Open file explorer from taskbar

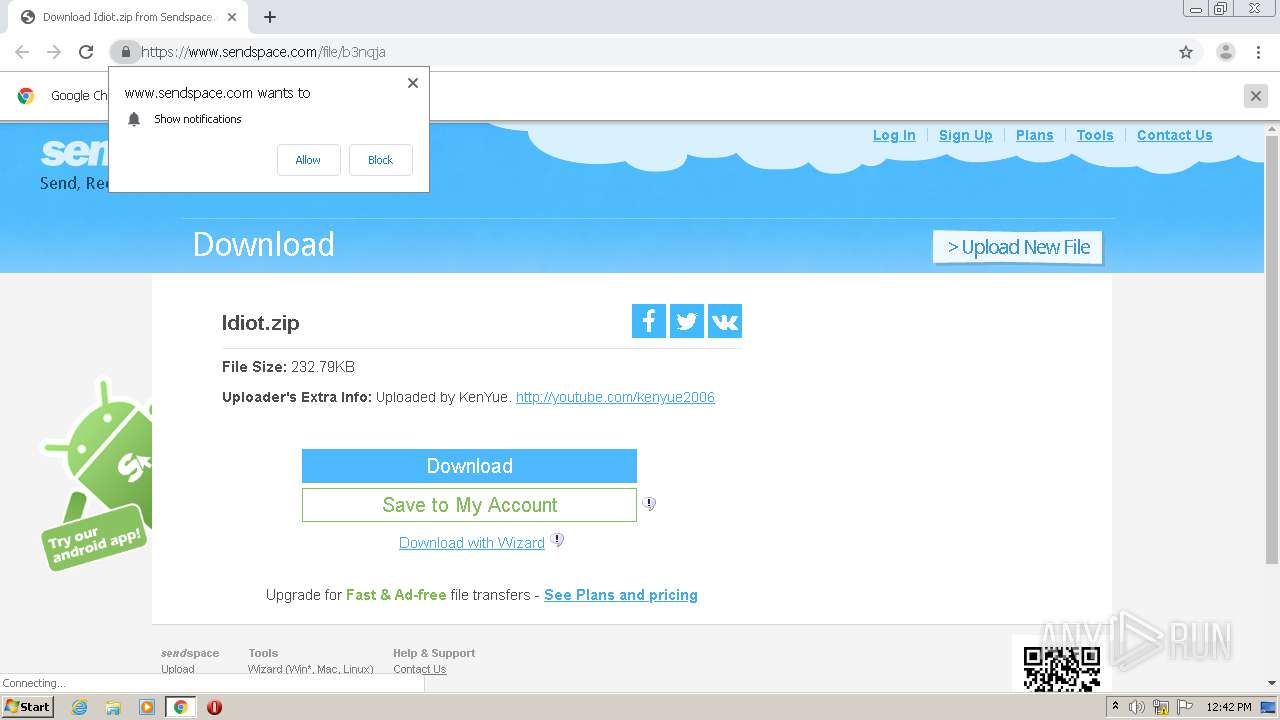[x=113, y=707]
